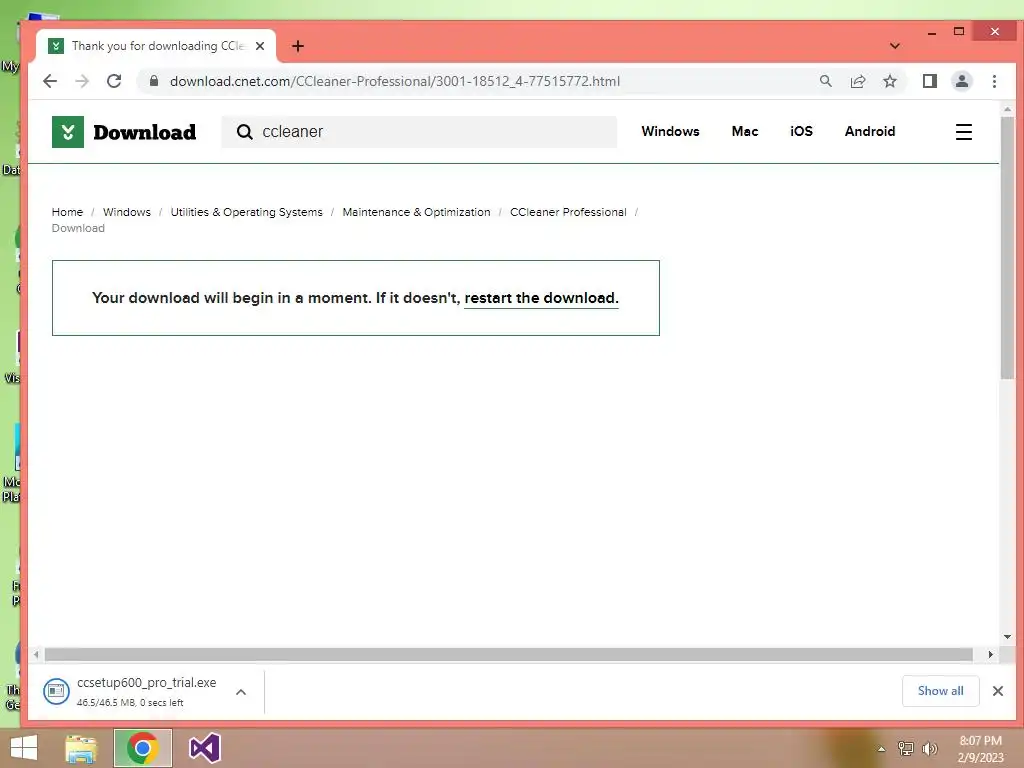Open the Chrome side panel

tap(929, 81)
